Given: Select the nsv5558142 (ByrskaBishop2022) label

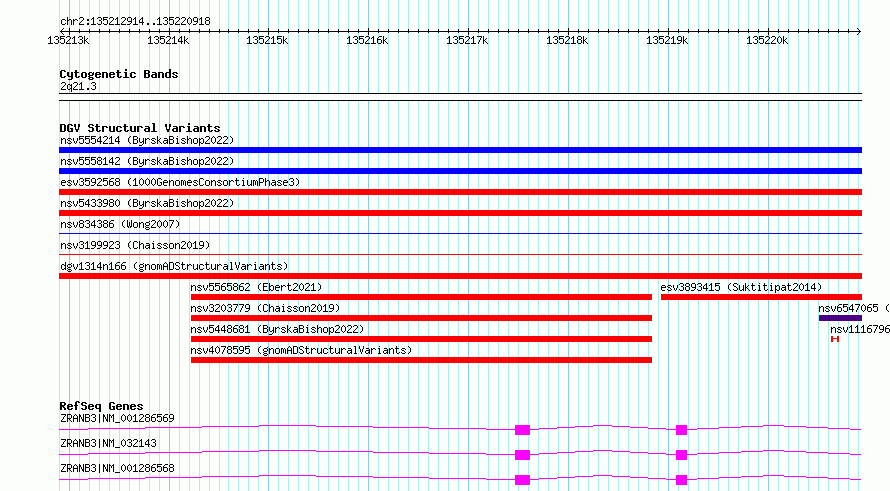Looking at the screenshot, I should [x=147, y=161].
